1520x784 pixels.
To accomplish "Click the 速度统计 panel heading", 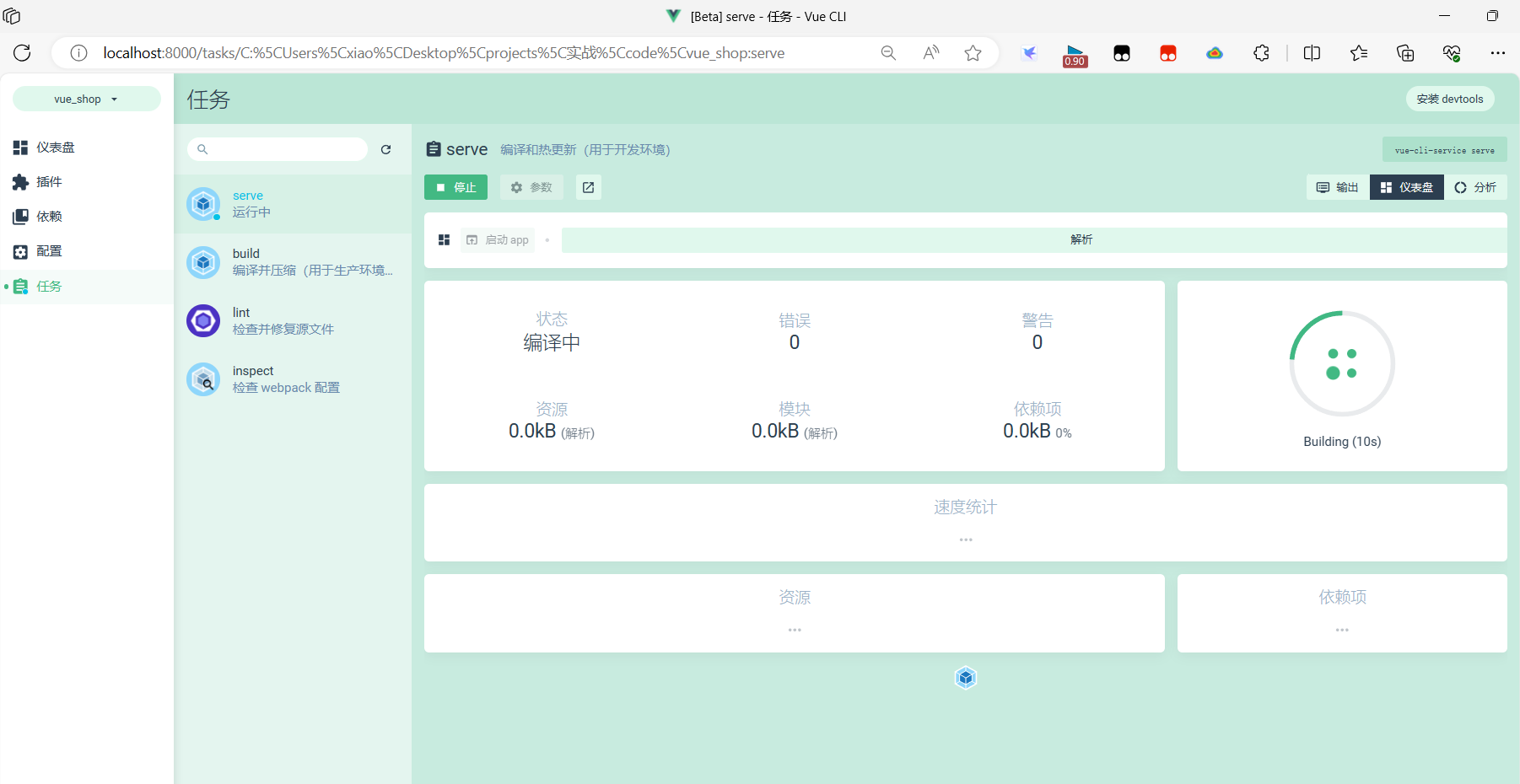I will [x=965, y=507].
